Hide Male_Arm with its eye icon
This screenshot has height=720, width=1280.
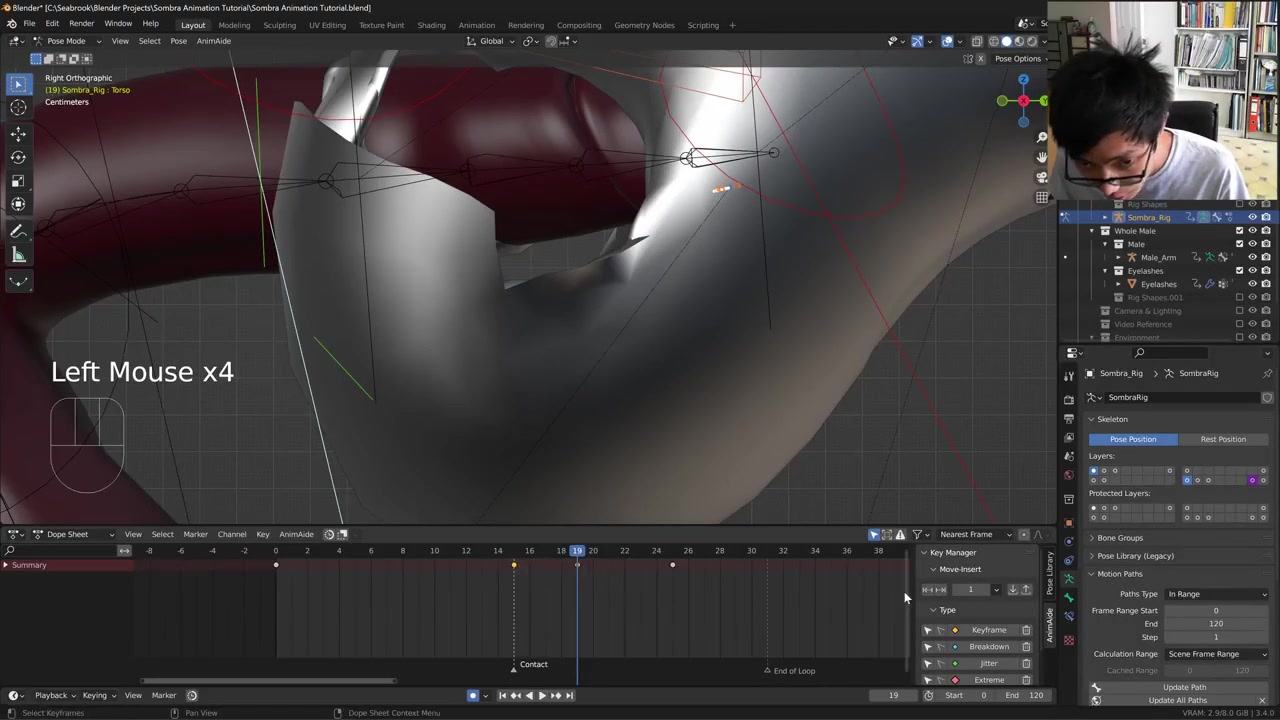1252,257
